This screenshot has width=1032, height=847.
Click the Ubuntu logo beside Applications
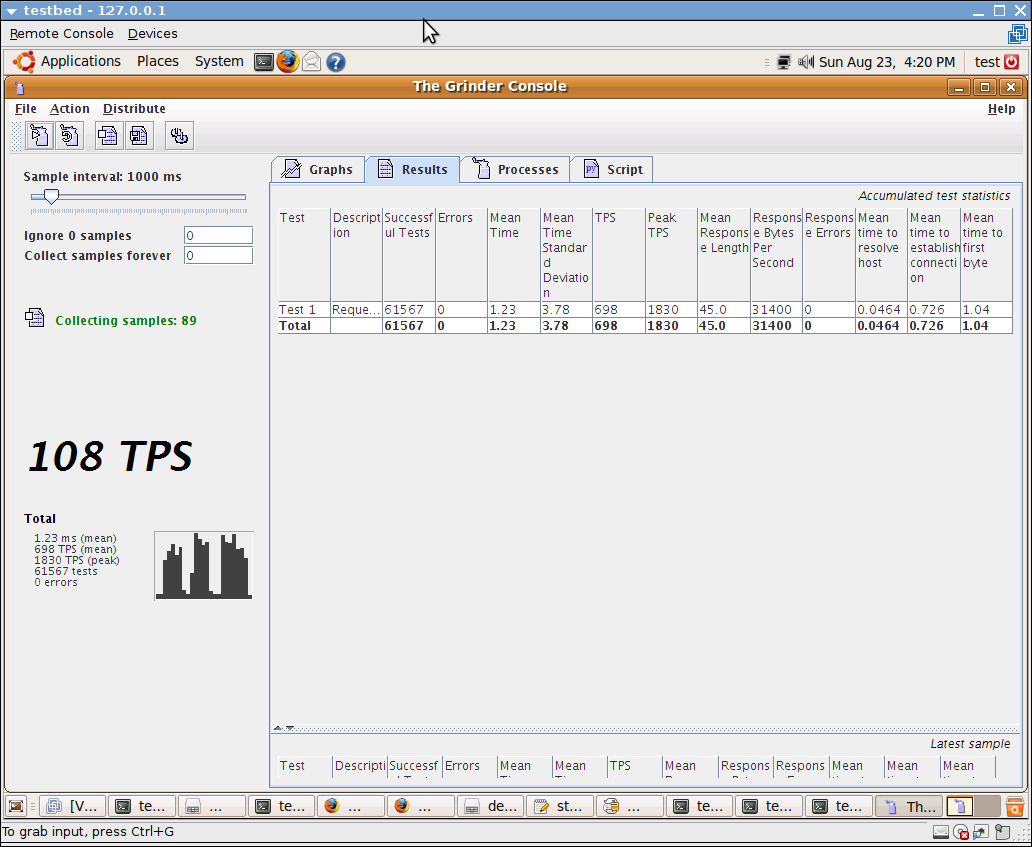click(x=24, y=61)
